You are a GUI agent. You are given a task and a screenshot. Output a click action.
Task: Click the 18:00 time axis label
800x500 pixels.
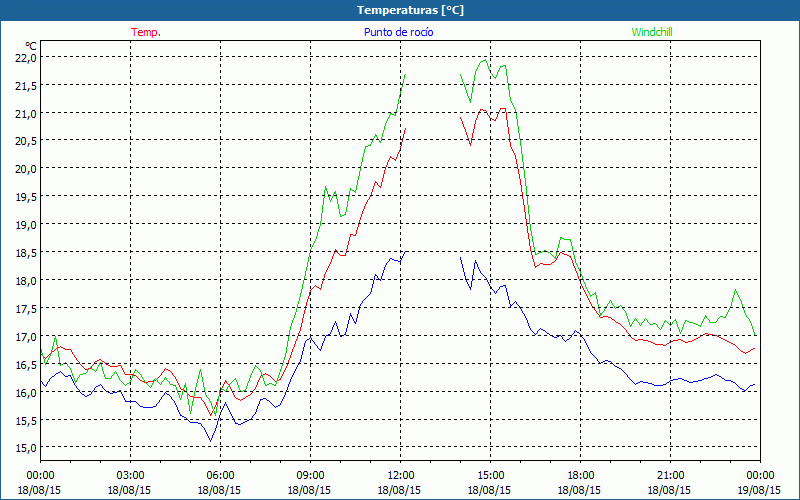tap(580, 476)
